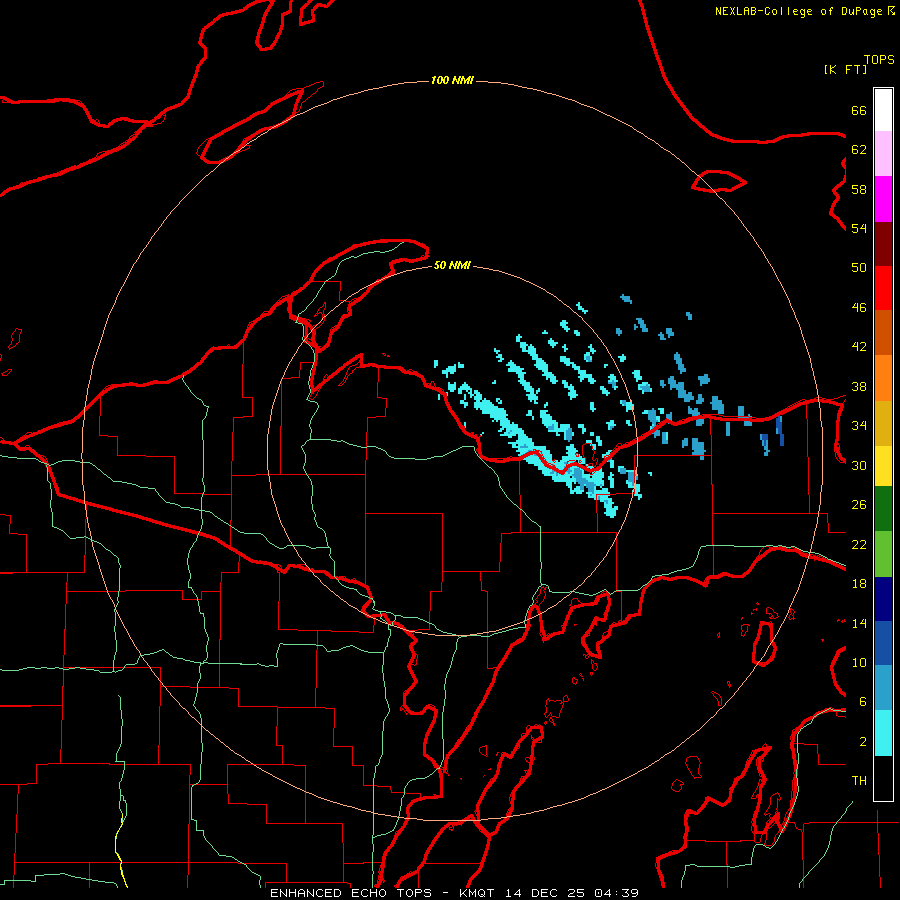Pick the steel light-blue legend swatch
This screenshot has height=900, width=900.
pyautogui.click(x=883, y=687)
